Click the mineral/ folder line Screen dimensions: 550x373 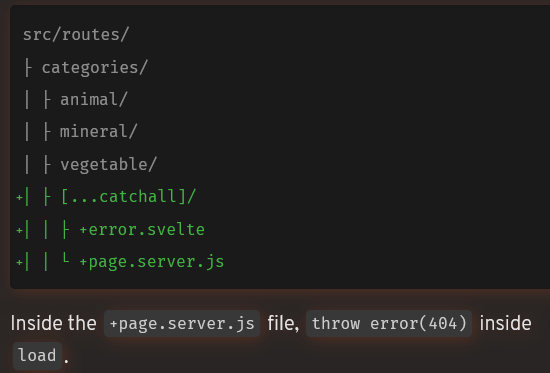point(99,132)
